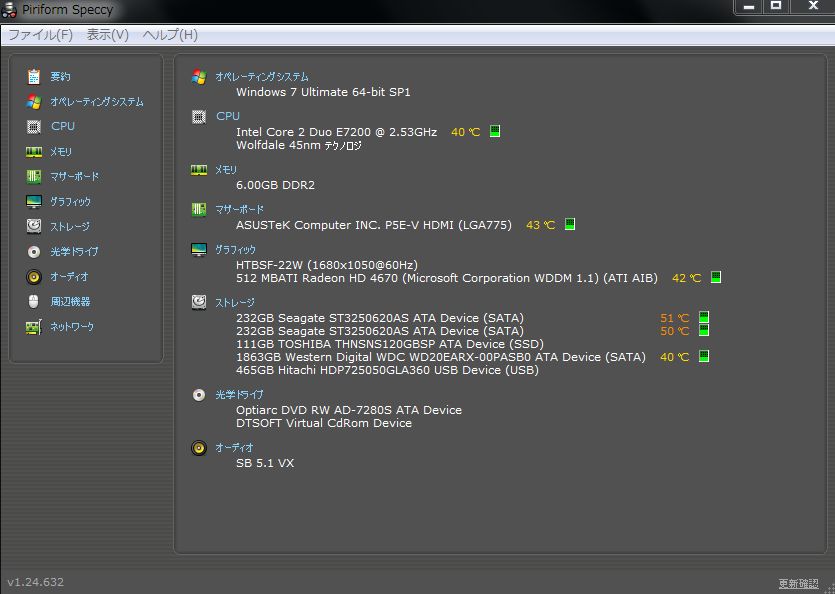Select オペレーティングシステム in the sidebar
This screenshot has width=835, height=594.
pyautogui.click(x=97, y=102)
